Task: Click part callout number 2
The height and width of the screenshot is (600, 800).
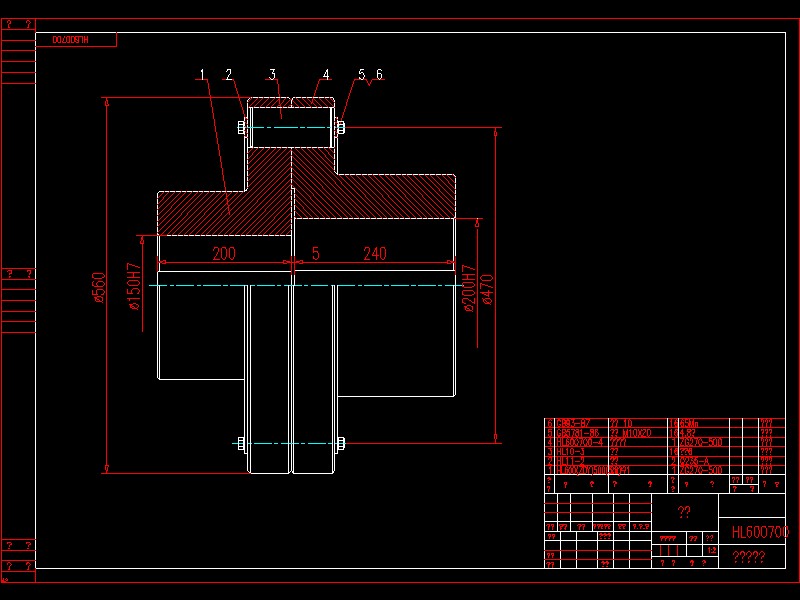Action: pyautogui.click(x=229, y=74)
